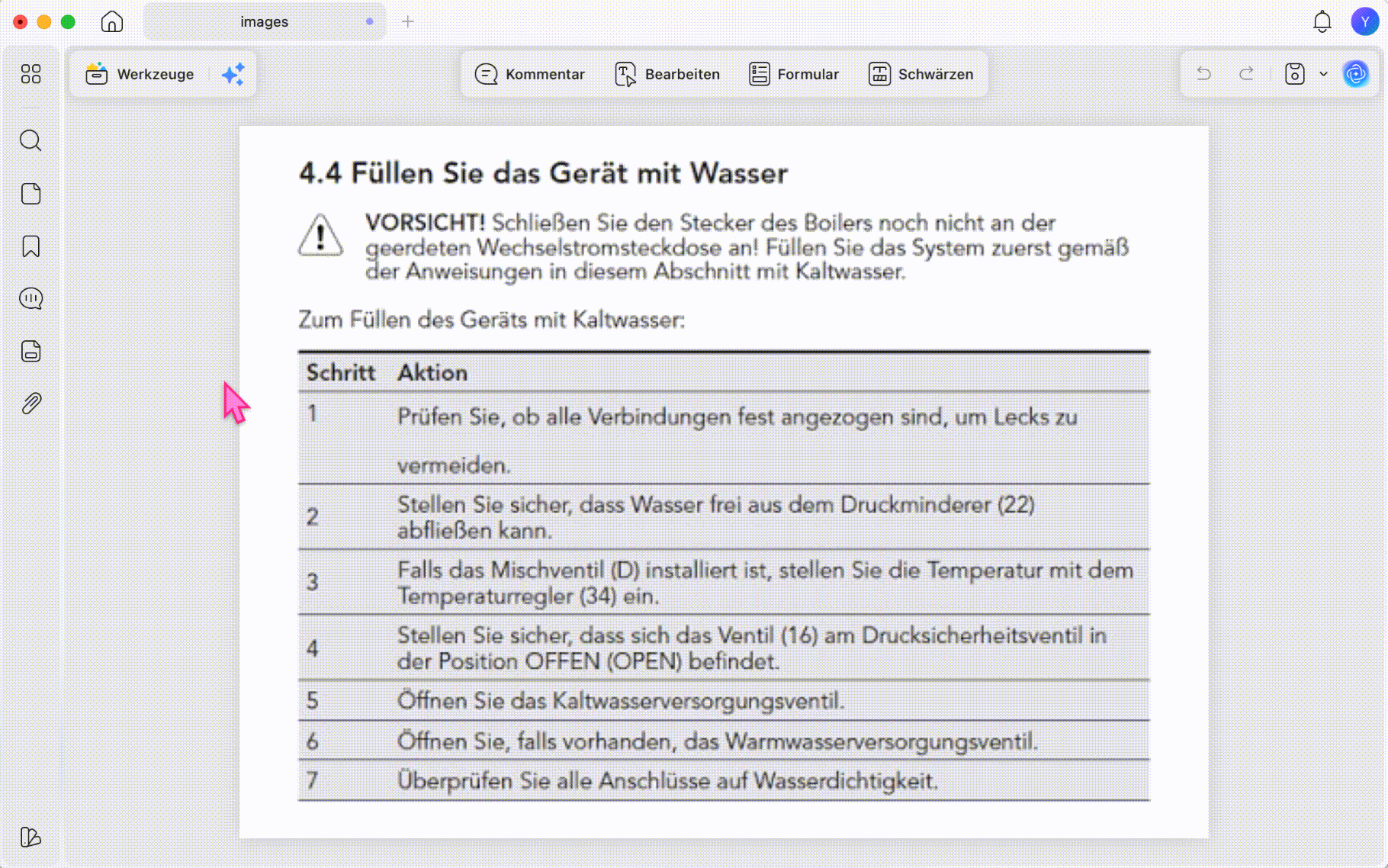
Task: Open the bookmarks panel
Action: tap(31, 246)
